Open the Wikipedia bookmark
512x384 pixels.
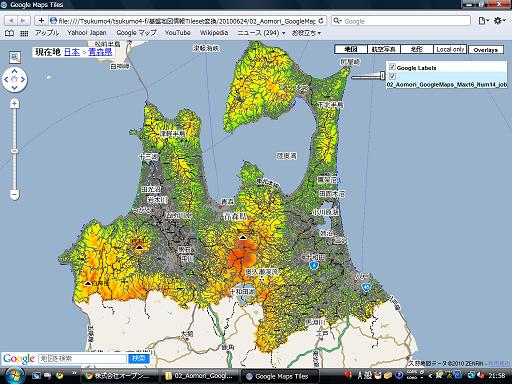(214, 33)
